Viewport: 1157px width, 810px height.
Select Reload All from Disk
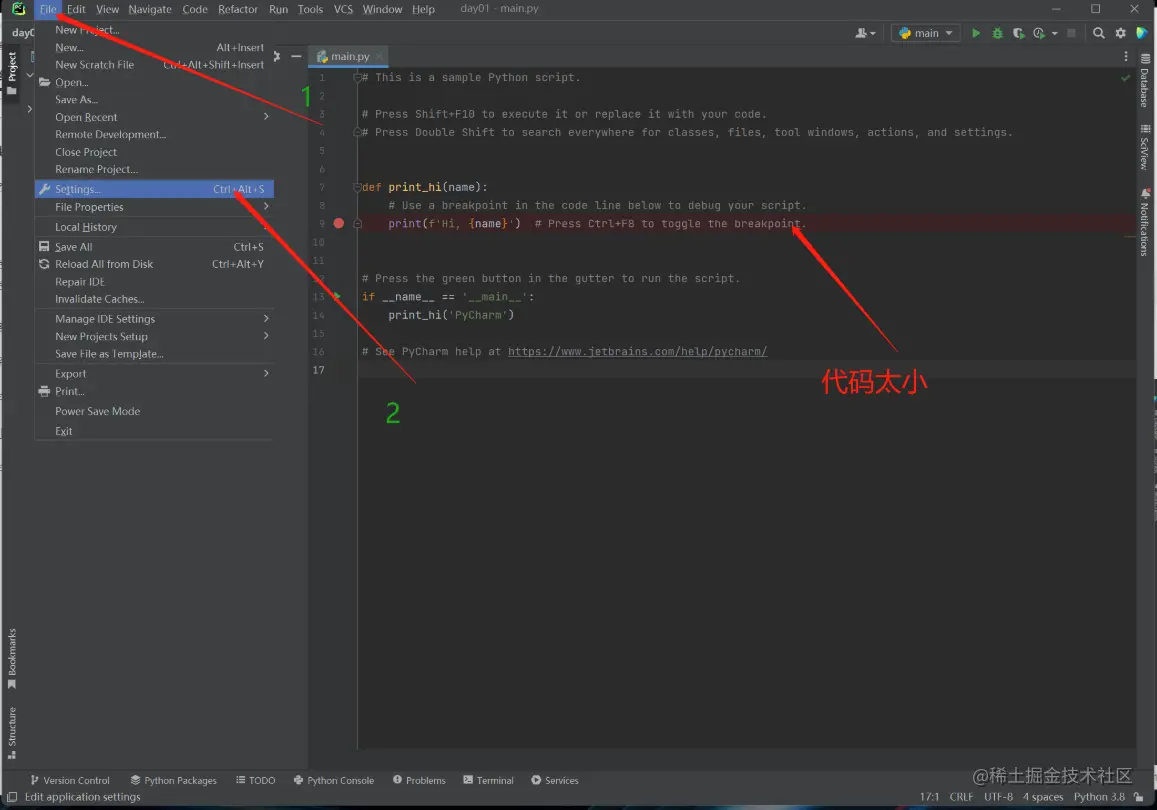click(154, 264)
